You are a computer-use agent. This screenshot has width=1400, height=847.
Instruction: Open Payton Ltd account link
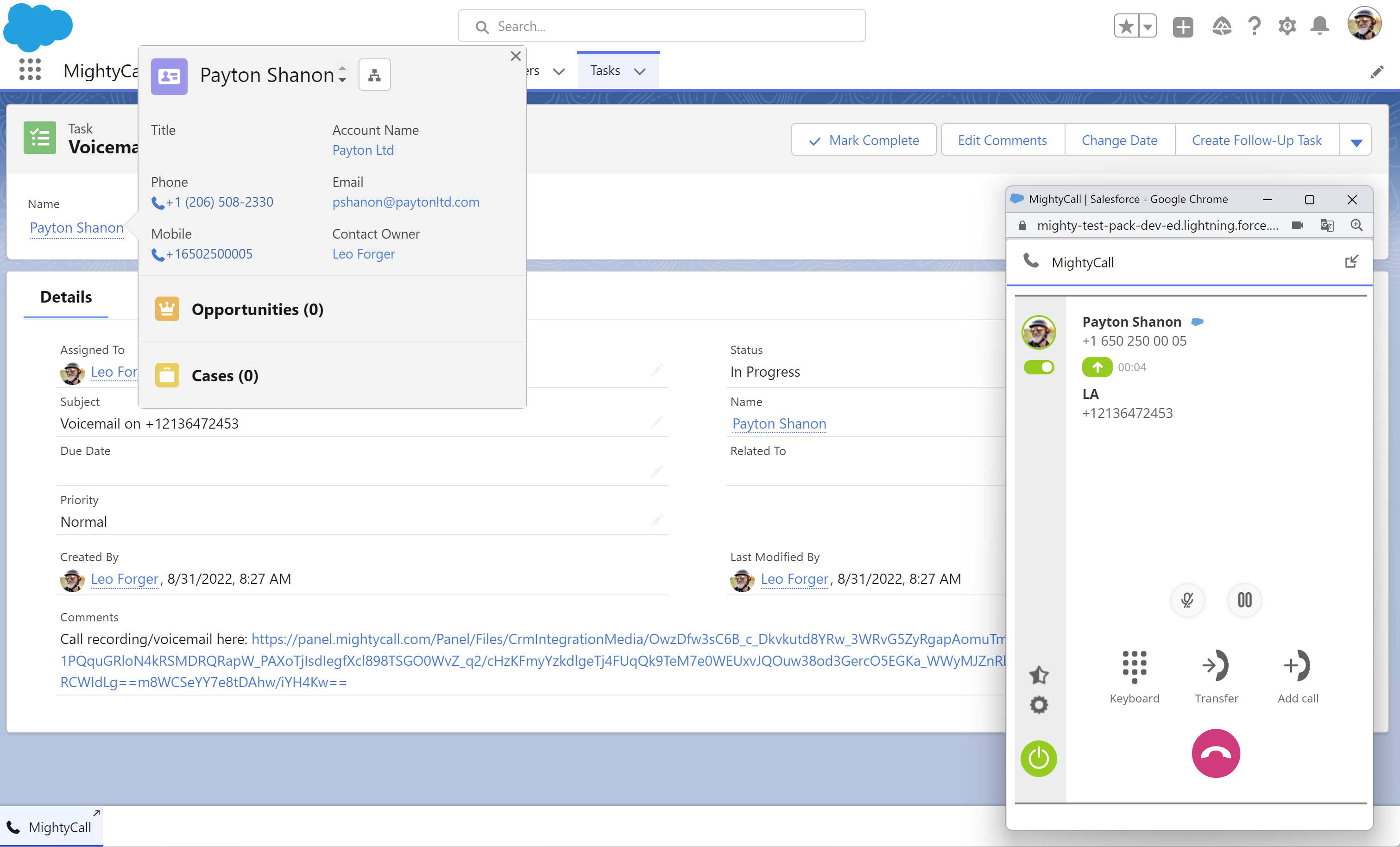point(363,150)
